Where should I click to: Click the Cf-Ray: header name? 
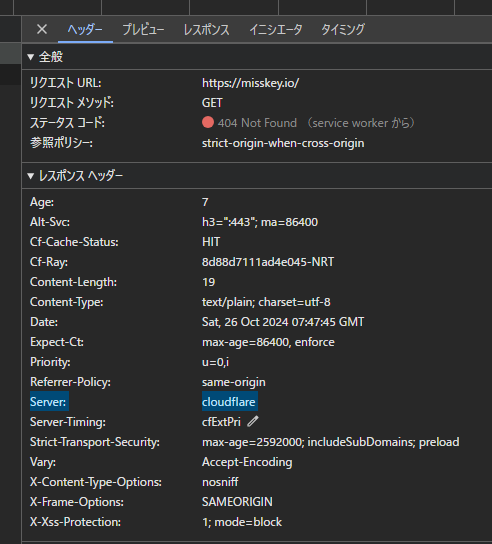49,262
